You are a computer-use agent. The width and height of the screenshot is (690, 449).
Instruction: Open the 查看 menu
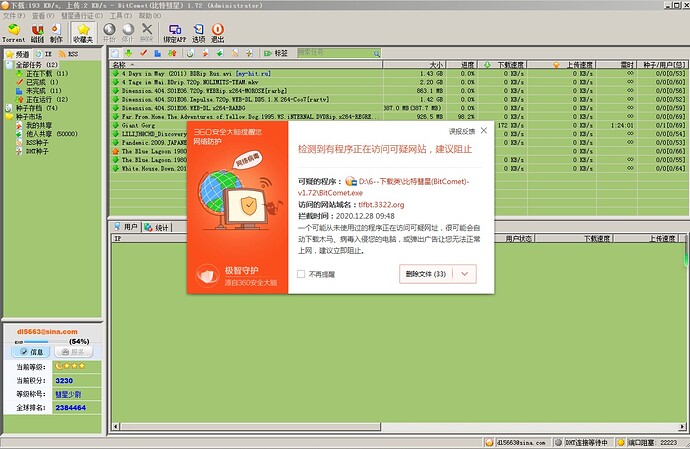43,16
